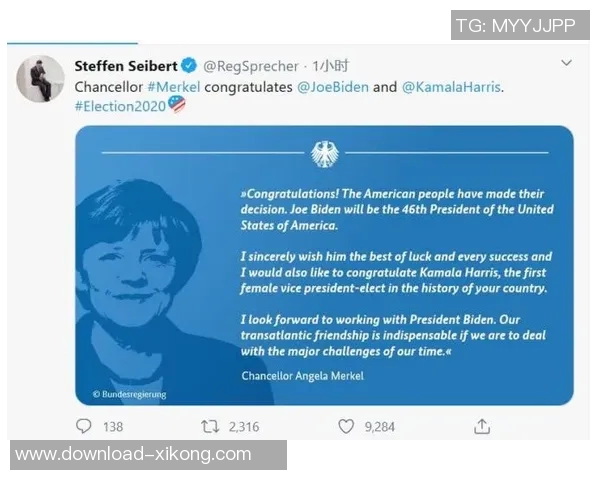Image resolution: width=600 pixels, height=480 pixels.
Task: Click the 2,316 retweets count
Action: click(x=243, y=427)
